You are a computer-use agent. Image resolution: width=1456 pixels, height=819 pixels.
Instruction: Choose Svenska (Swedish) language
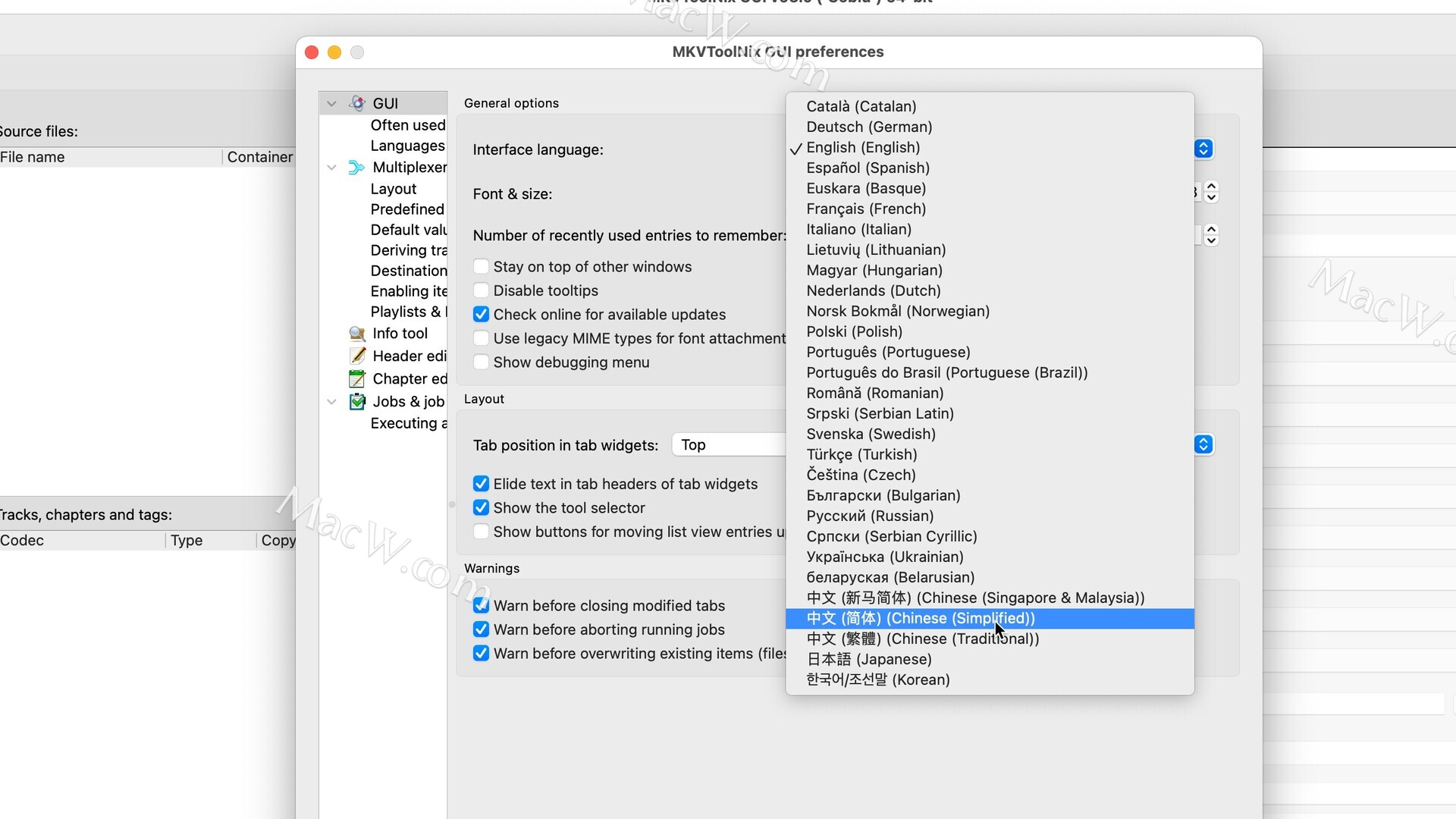point(990,434)
